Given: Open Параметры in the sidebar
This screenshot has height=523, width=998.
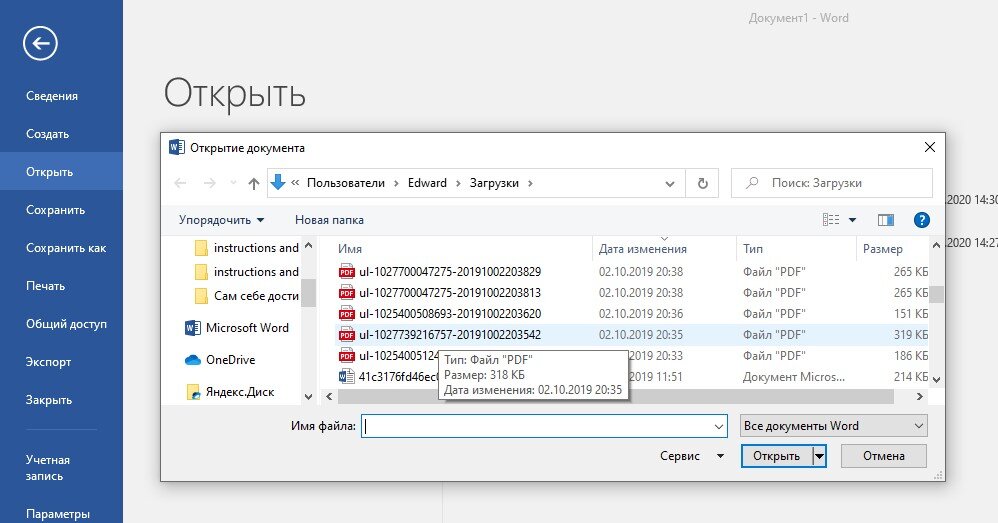Looking at the screenshot, I should click(57, 514).
